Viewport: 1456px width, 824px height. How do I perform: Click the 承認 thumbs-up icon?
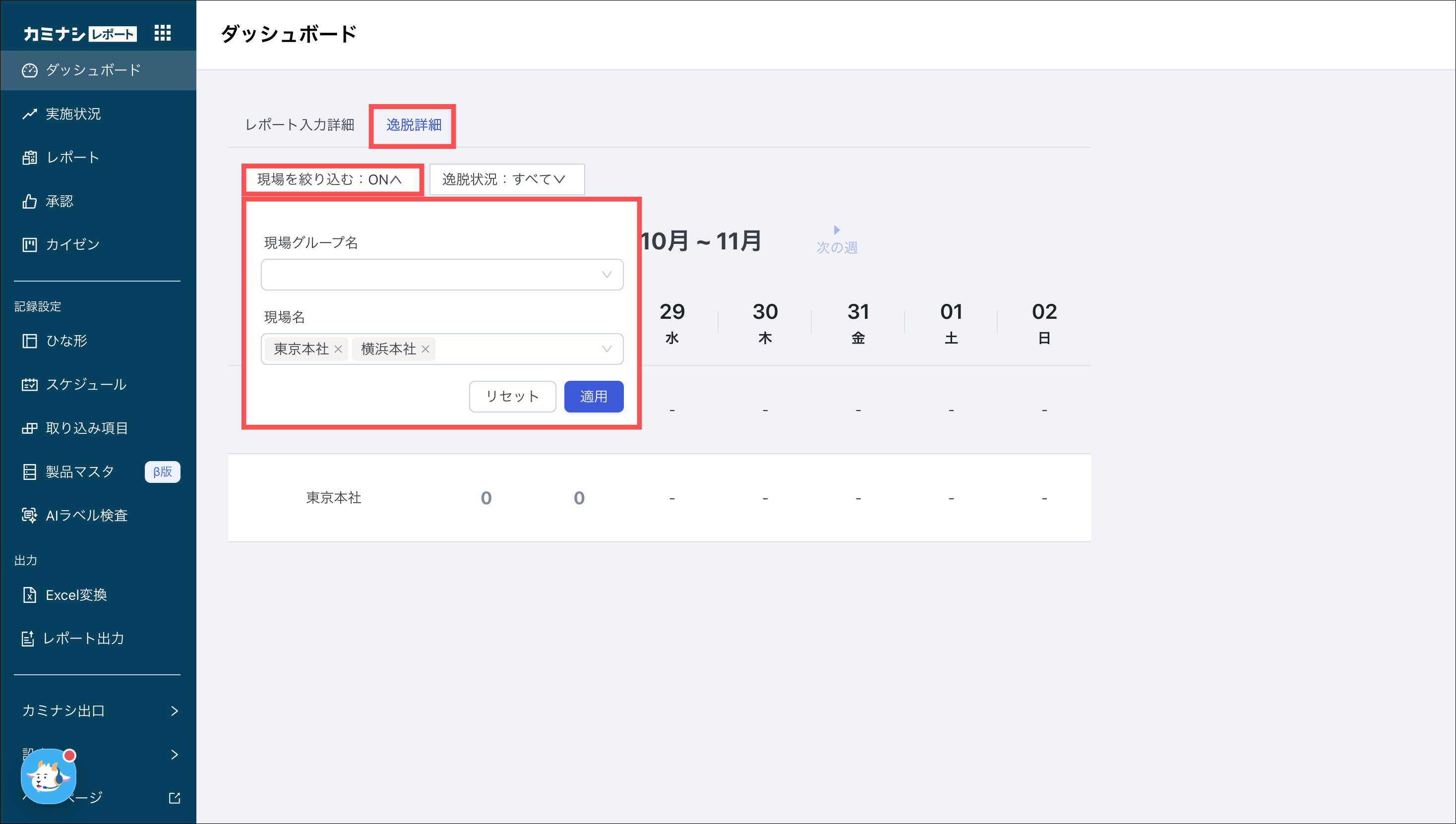29,201
